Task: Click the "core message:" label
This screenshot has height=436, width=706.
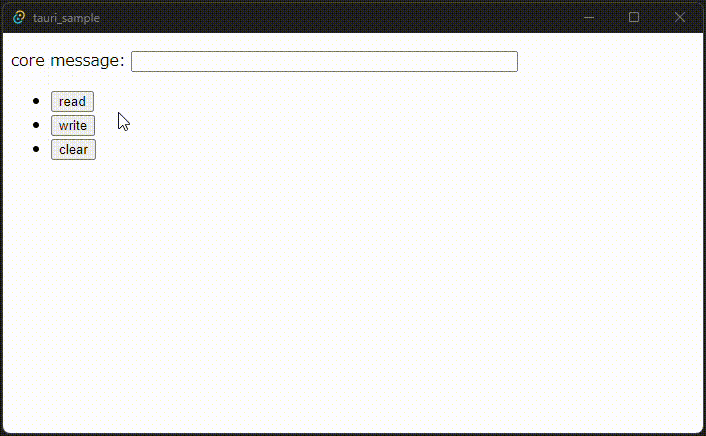Action: pos(68,60)
